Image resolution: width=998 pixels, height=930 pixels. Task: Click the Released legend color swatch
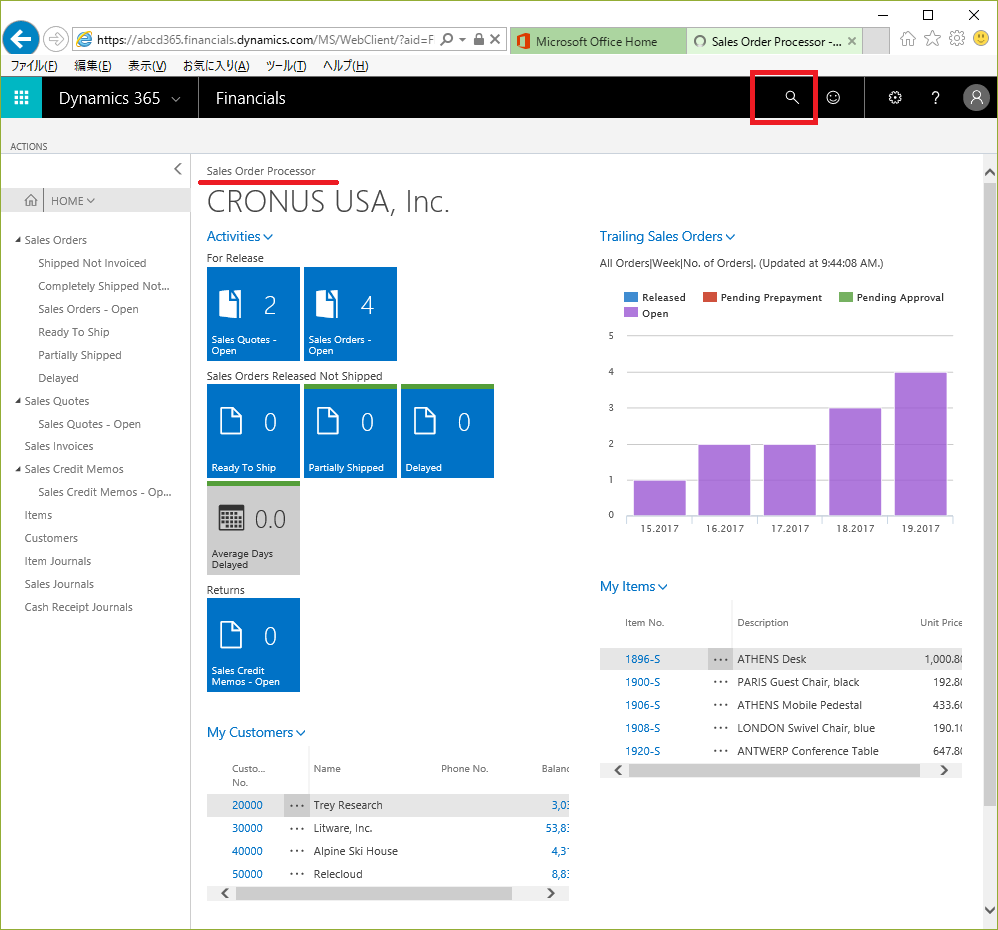[631, 297]
